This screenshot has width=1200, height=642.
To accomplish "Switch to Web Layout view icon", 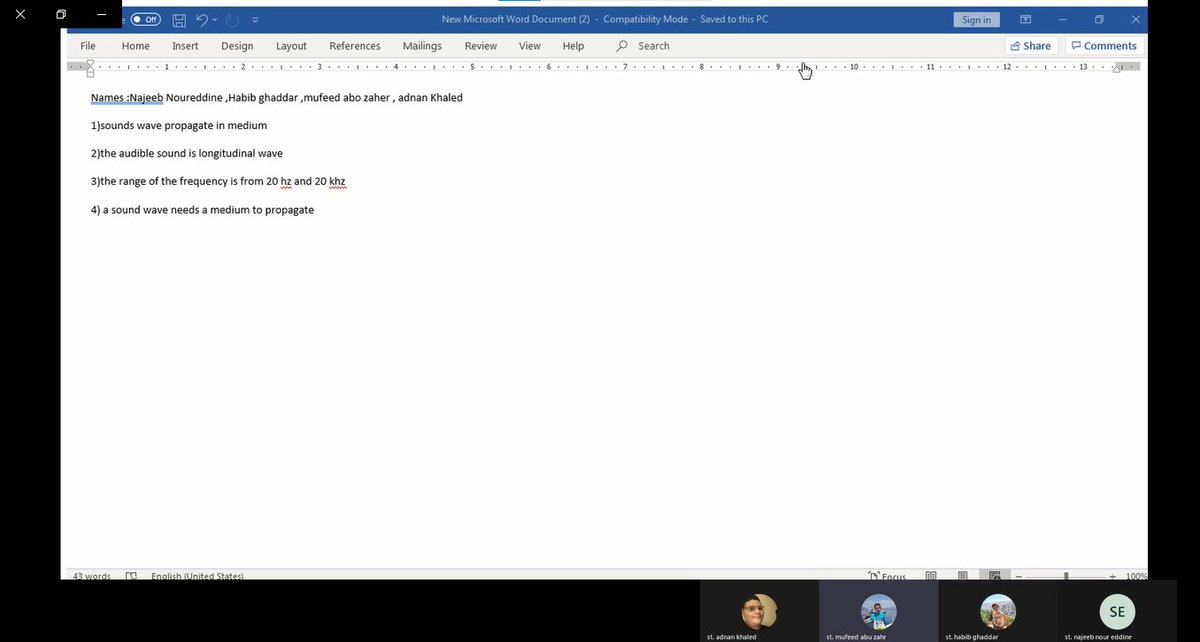I will click(995, 576).
